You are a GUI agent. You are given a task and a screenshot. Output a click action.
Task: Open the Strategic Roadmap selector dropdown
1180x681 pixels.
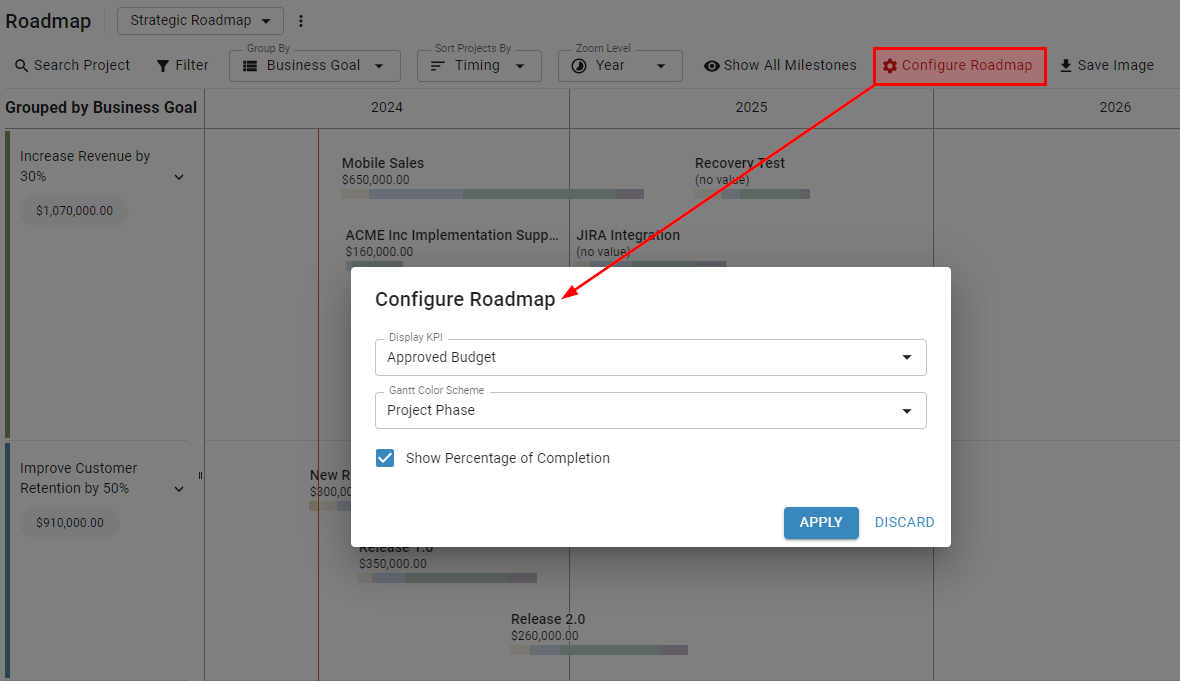pyautogui.click(x=199, y=20)
